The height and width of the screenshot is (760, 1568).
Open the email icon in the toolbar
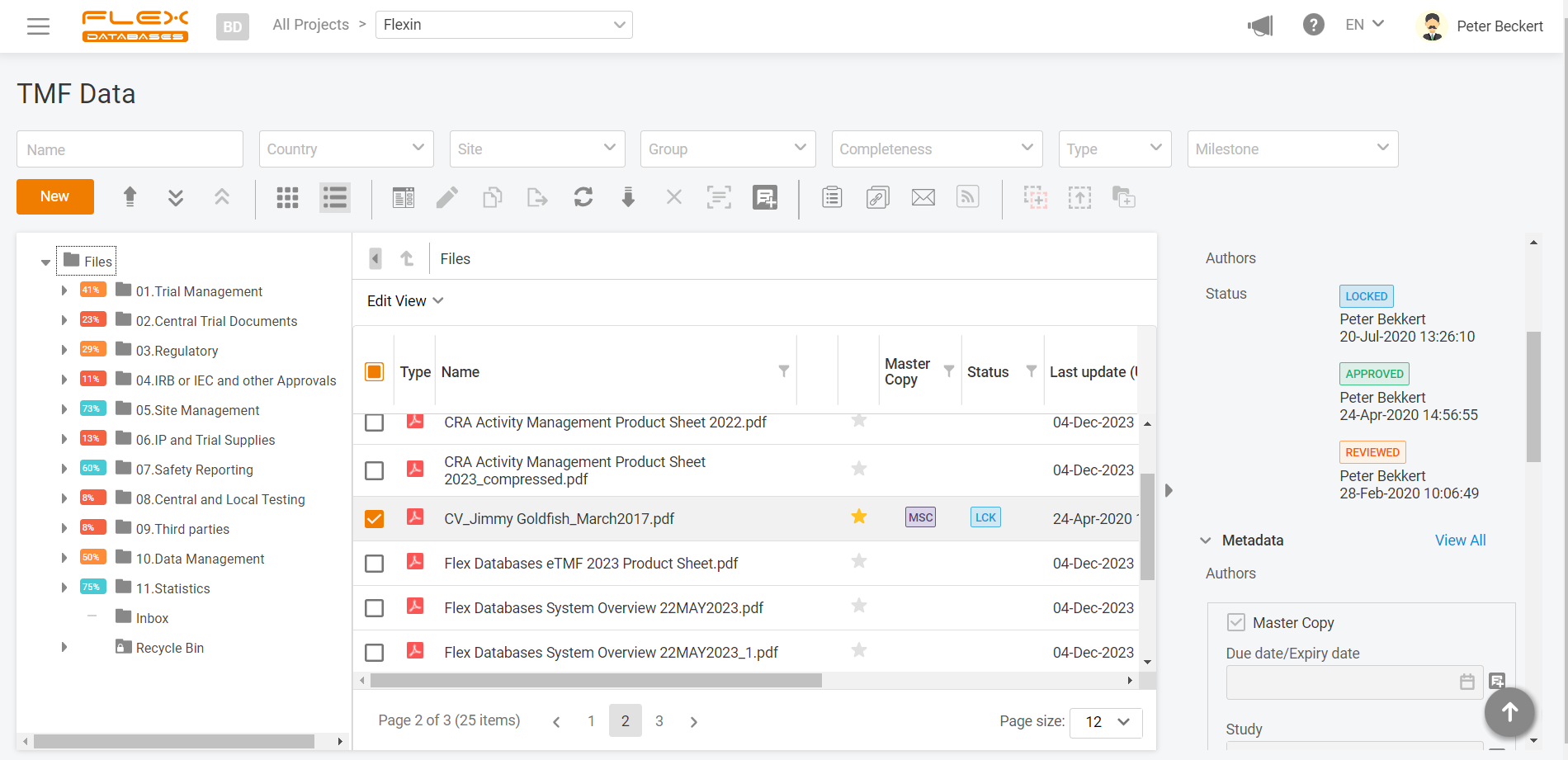tap(923, 197)
